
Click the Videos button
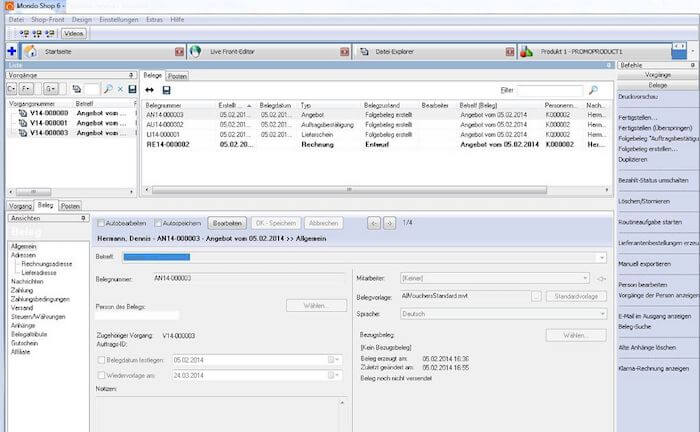point(74,33)
